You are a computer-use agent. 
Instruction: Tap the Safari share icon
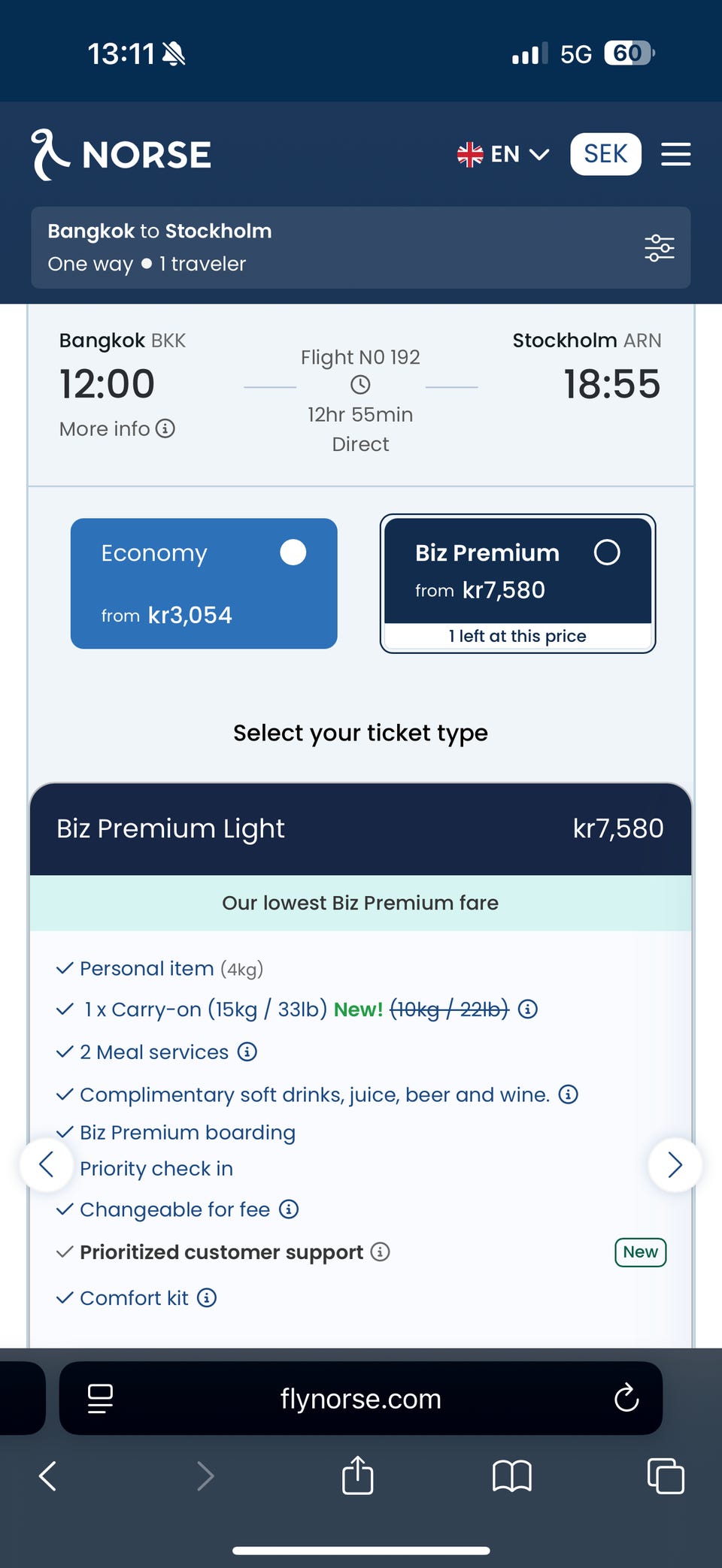tap(357, 1476)
